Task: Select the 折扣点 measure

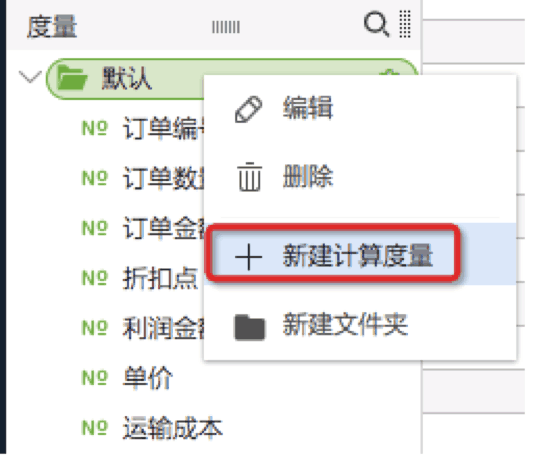Action: [x=160, y=278]
